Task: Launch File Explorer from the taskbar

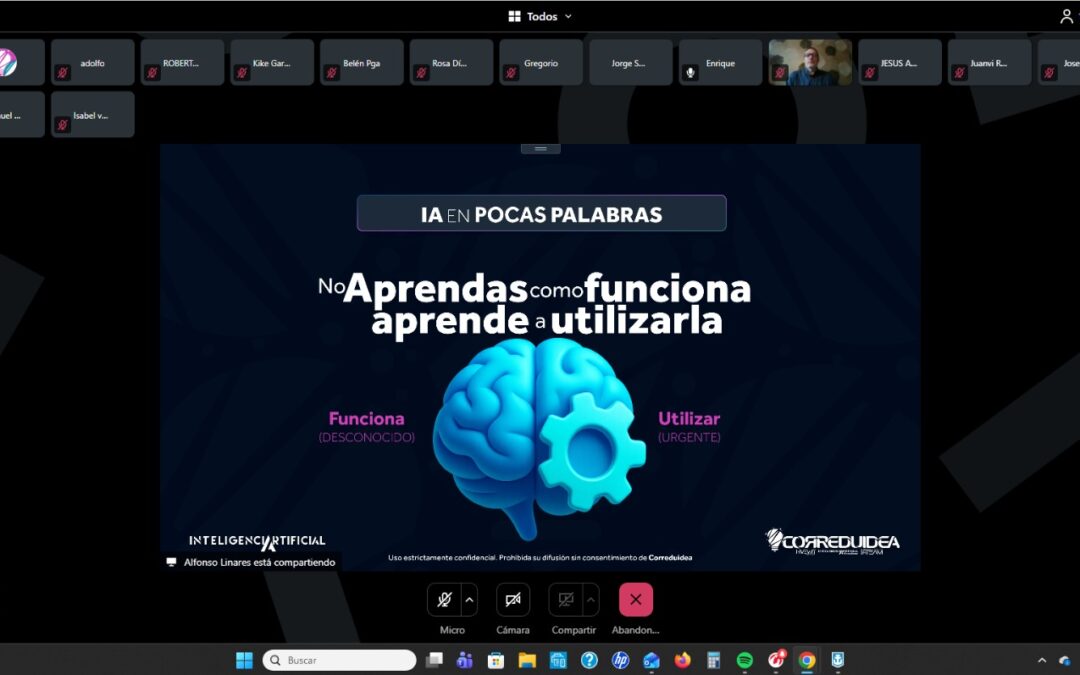Action: coord(527,660)
